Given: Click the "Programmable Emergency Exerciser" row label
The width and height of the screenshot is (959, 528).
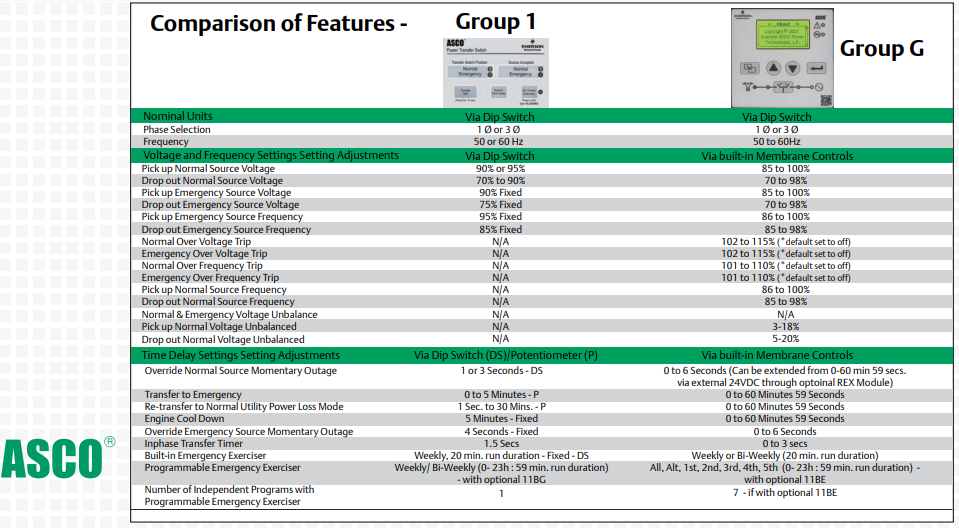Looking at the screenshot, I should pos(223,468).
